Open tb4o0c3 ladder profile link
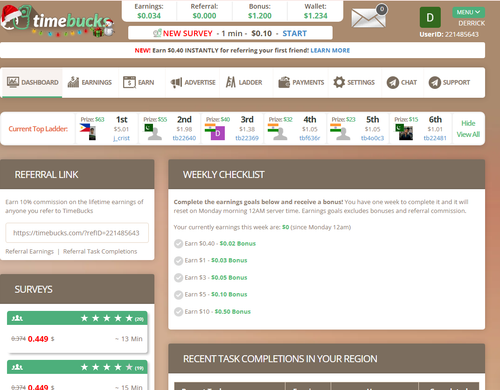The width and height of the screenshot is (500, 390). 372,138
